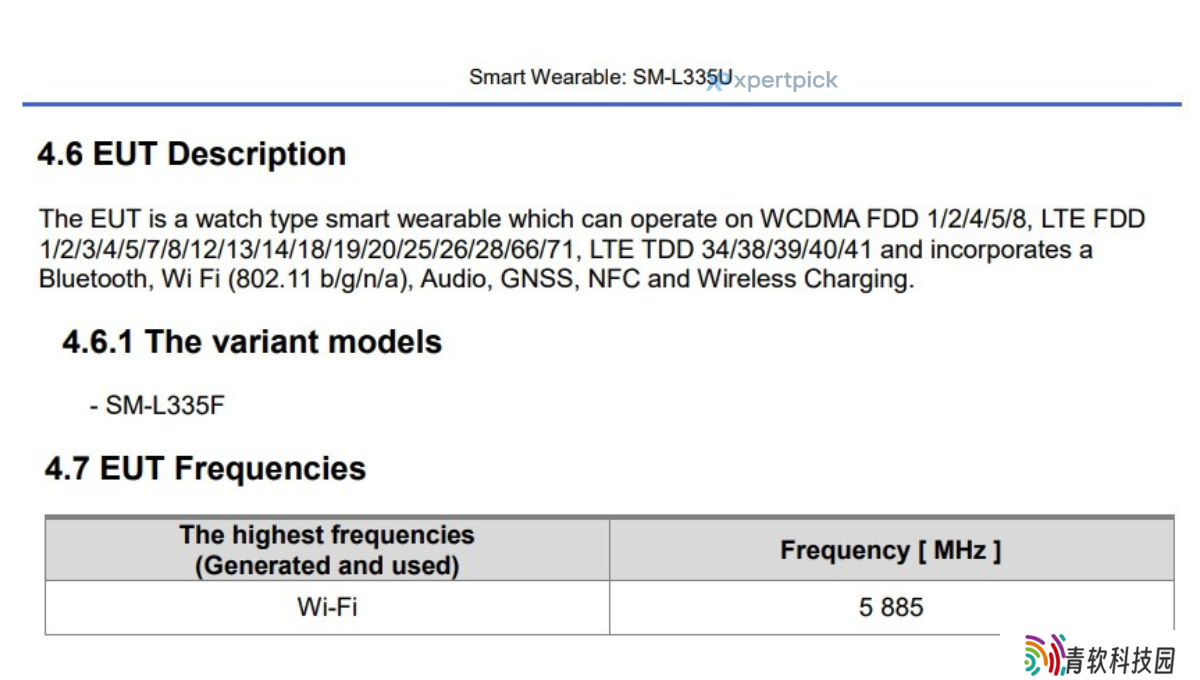Click the 青软科技园 watermark text
The image size is (1200, 680).
coord(1121,660)
